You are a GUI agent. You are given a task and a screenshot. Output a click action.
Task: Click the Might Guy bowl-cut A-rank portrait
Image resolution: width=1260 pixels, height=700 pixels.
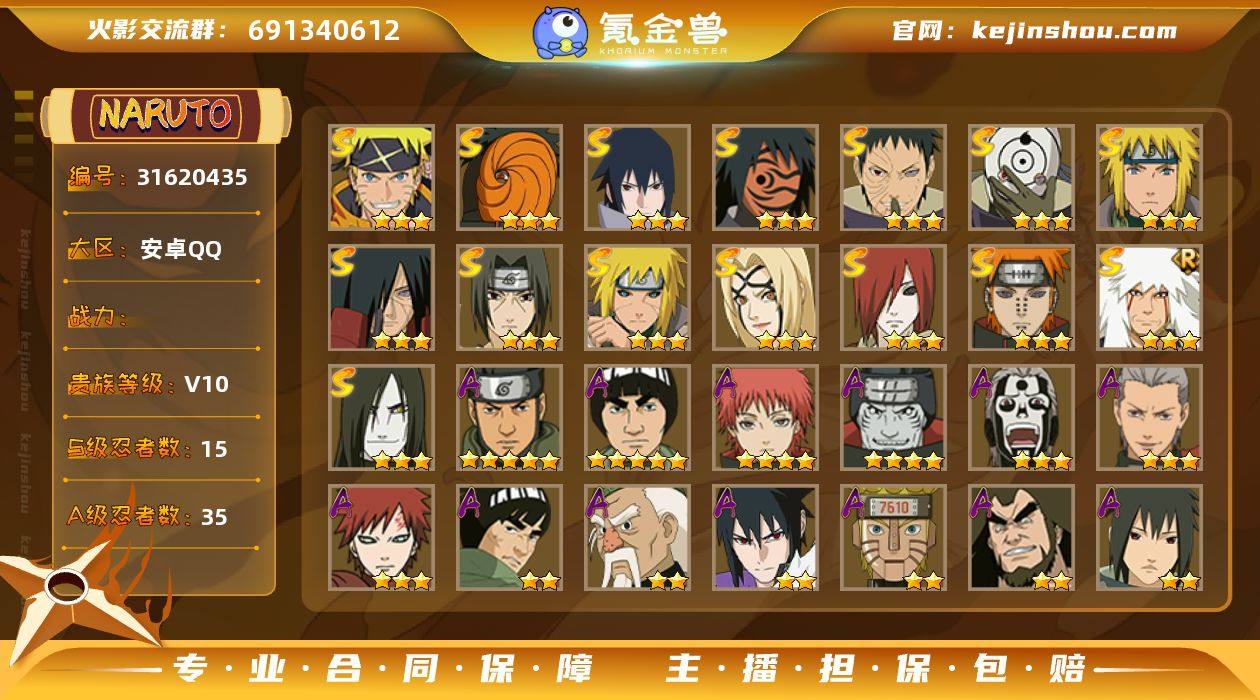tap(637, 418)
